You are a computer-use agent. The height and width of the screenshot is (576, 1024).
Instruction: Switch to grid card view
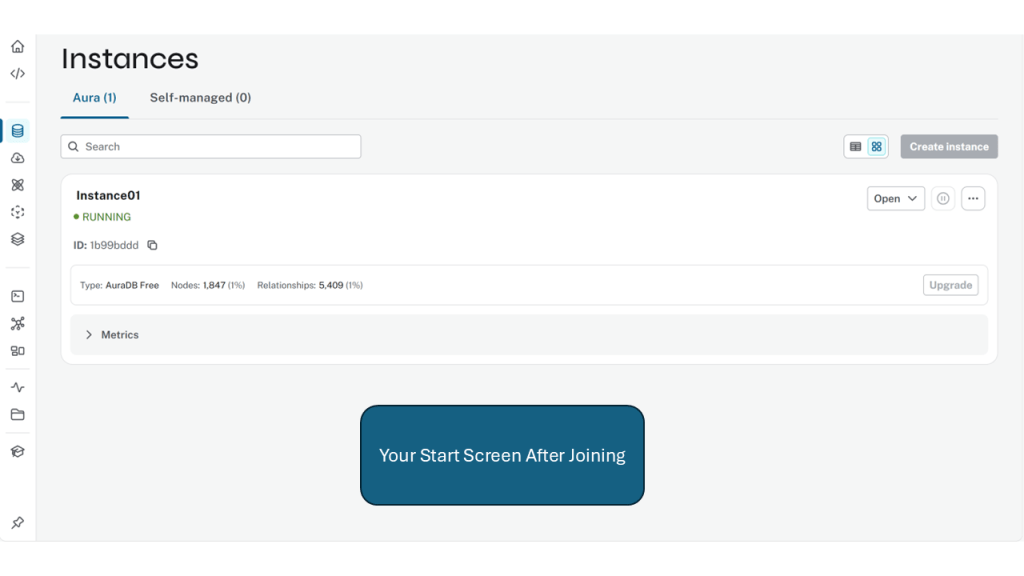[877, 147]
